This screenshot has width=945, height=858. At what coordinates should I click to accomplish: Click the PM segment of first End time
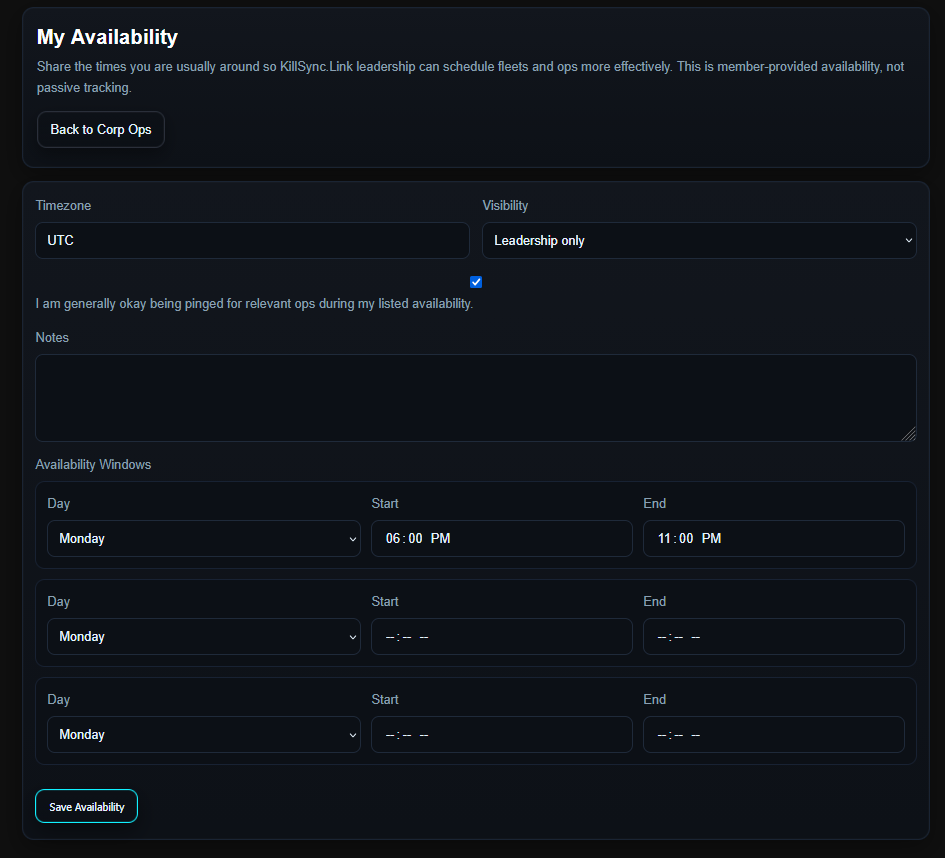pos(711,539)
